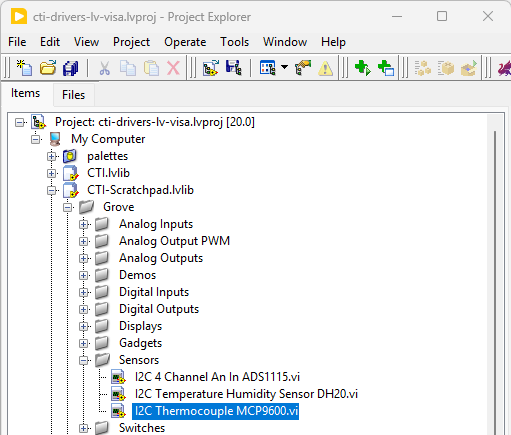This screenshot has width=511, height=435.
Task: Open a project with the folder icon
Action: pos(48,68)
